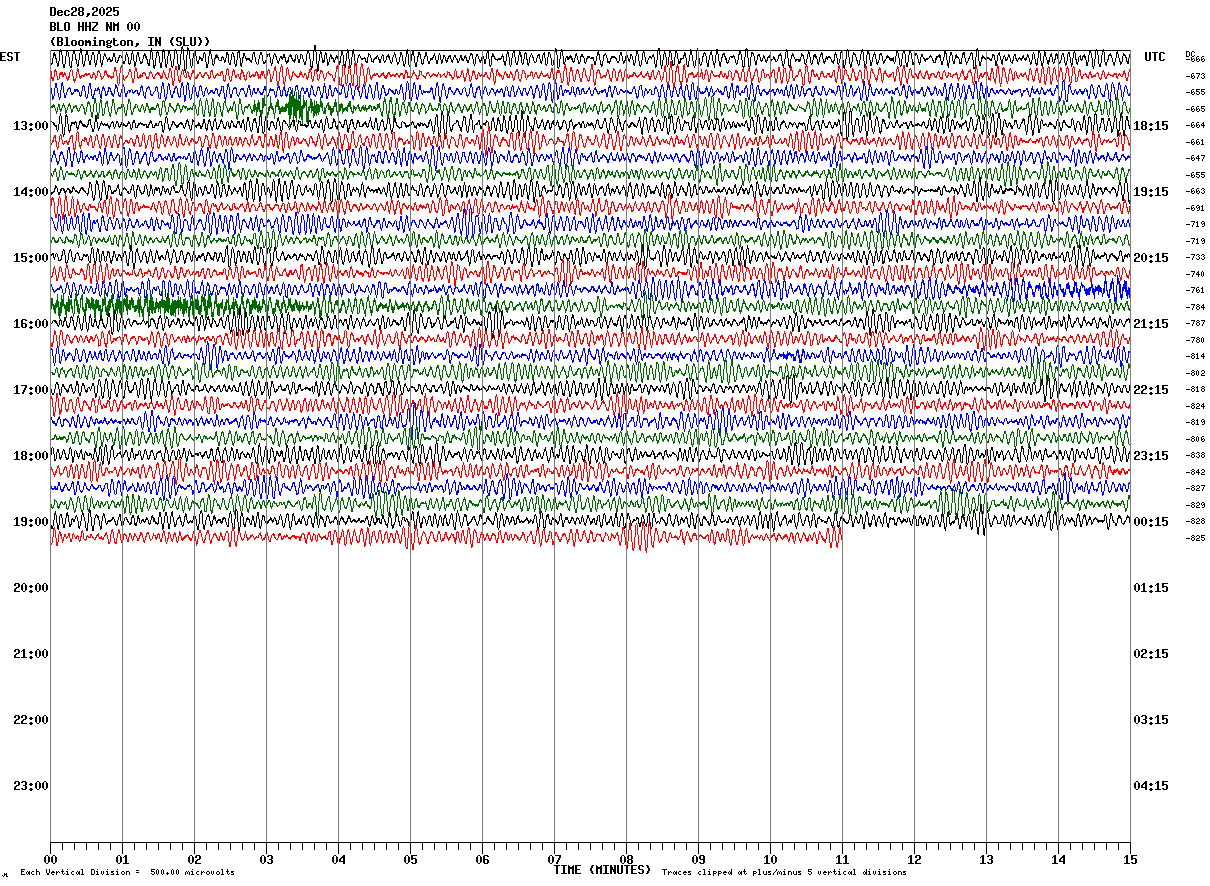Click the 04:15 UTC time label
The image size is (1210, 886).
tap(1151, 786)
